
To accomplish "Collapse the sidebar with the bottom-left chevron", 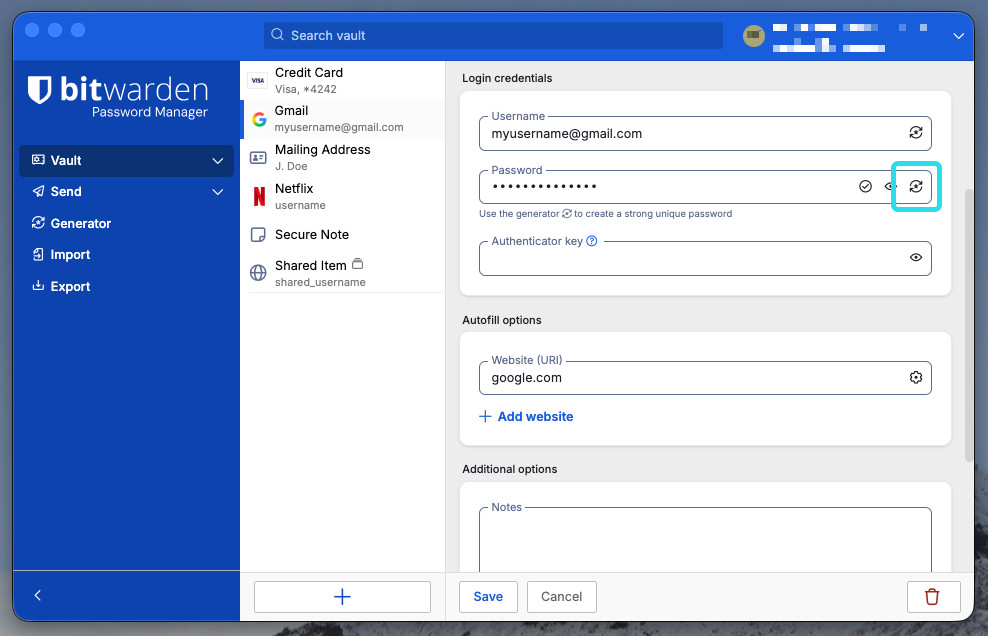I will point(37,595).
